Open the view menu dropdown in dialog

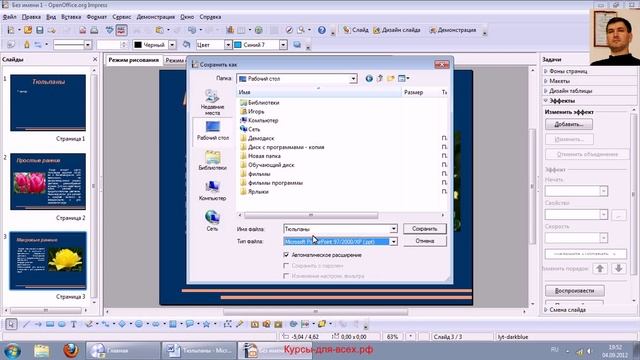coord(404,78)
